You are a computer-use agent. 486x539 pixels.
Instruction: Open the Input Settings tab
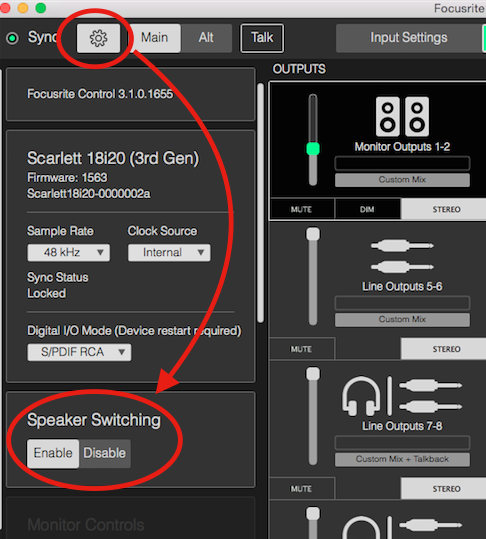coord(409,38)
